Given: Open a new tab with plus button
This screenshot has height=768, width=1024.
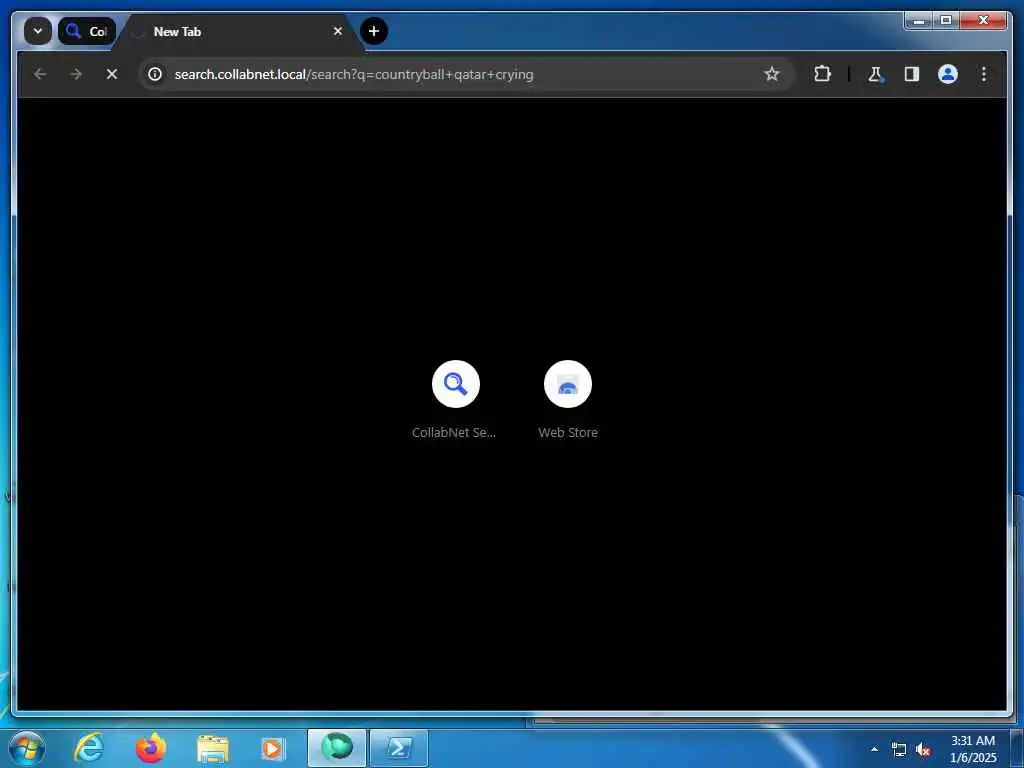Looking at the screenshot, I should tap(374, 31).
